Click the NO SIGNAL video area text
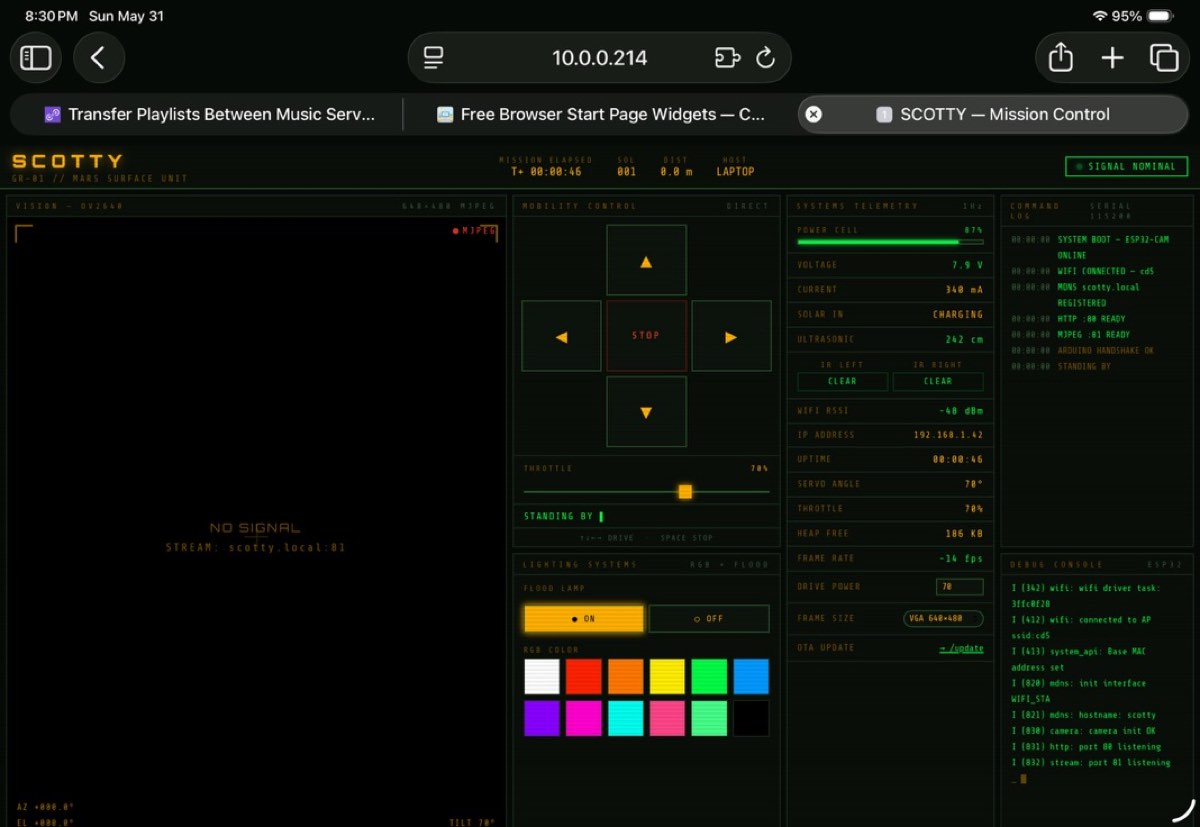Viewport: 1200px width, 827px height. [255, 528]
